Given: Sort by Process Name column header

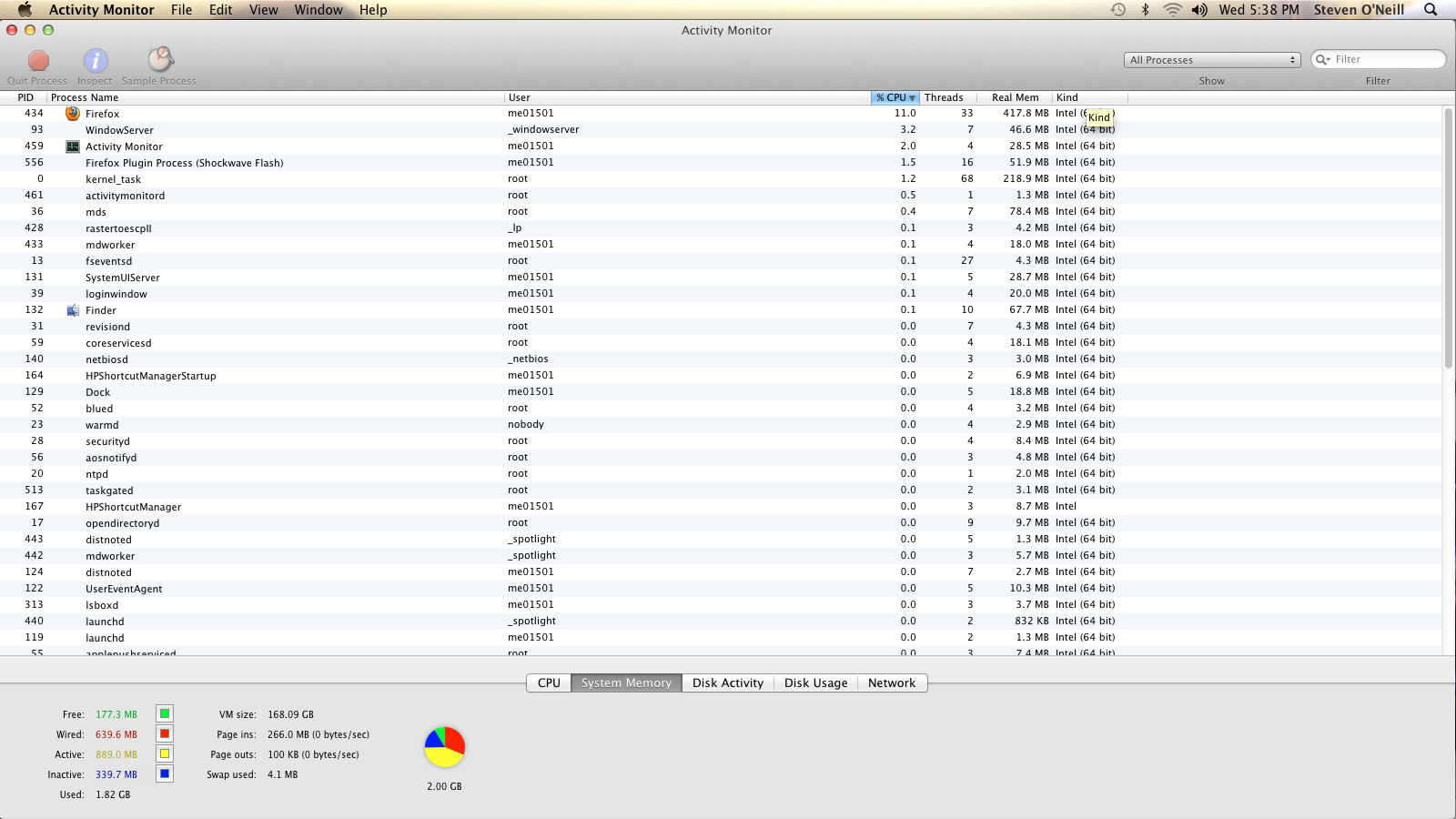Looking at the screenshot, I should 276,97.
